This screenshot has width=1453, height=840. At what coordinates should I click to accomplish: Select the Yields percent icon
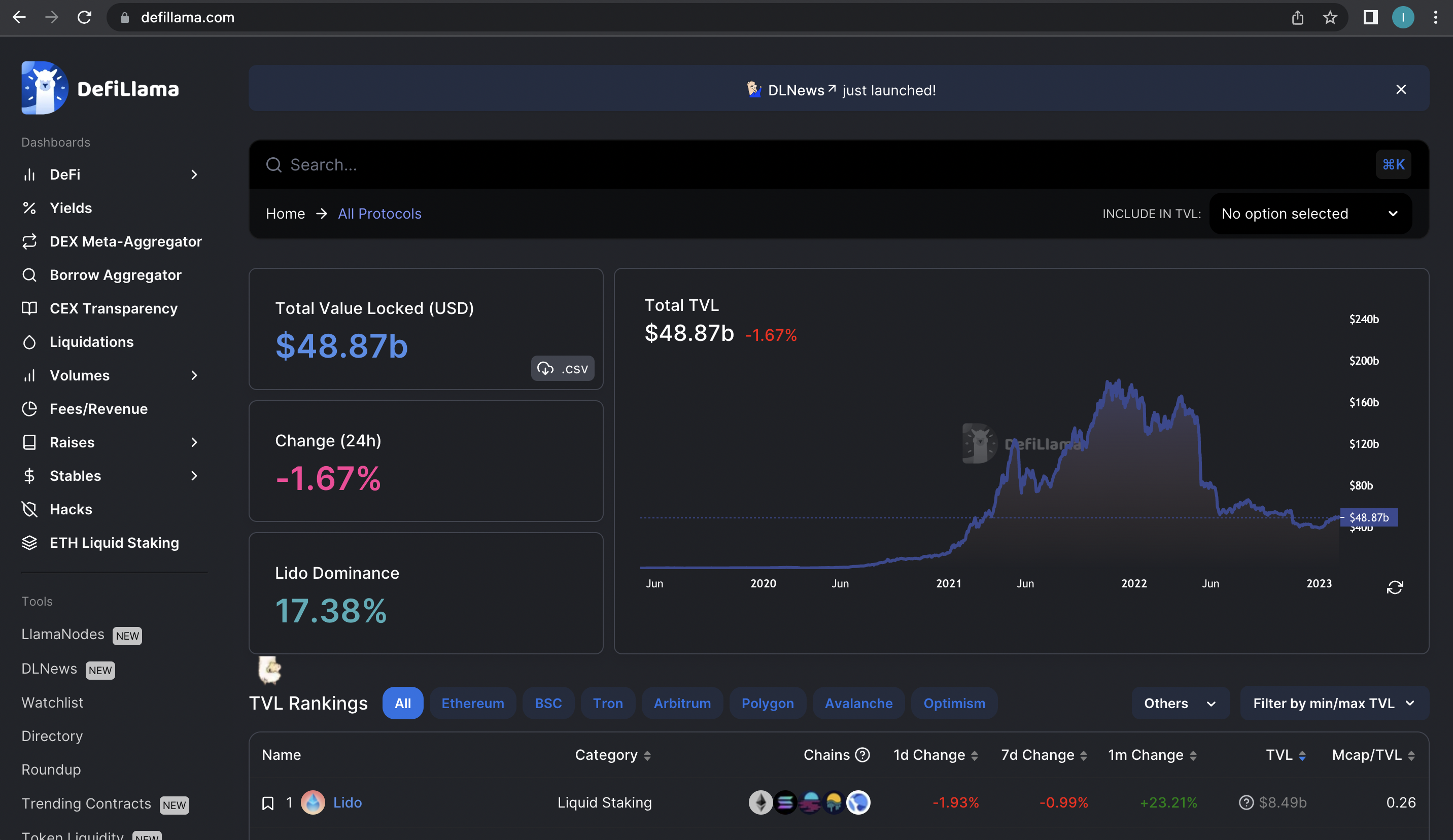[29, 208]
